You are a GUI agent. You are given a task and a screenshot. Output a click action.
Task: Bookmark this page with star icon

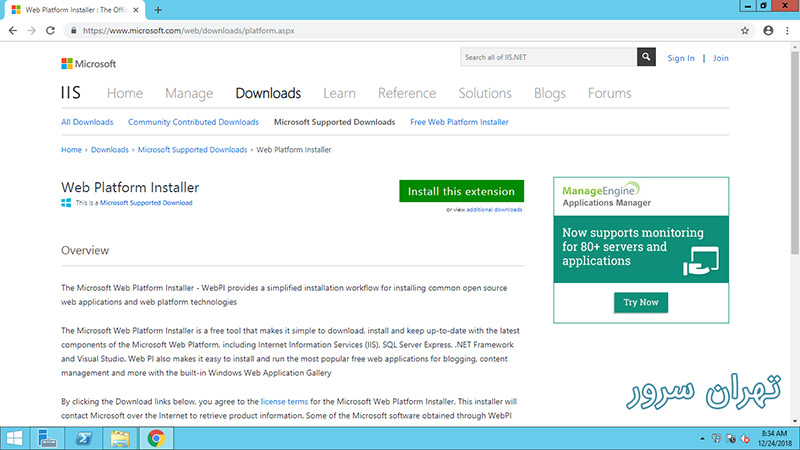pos(745,30)
